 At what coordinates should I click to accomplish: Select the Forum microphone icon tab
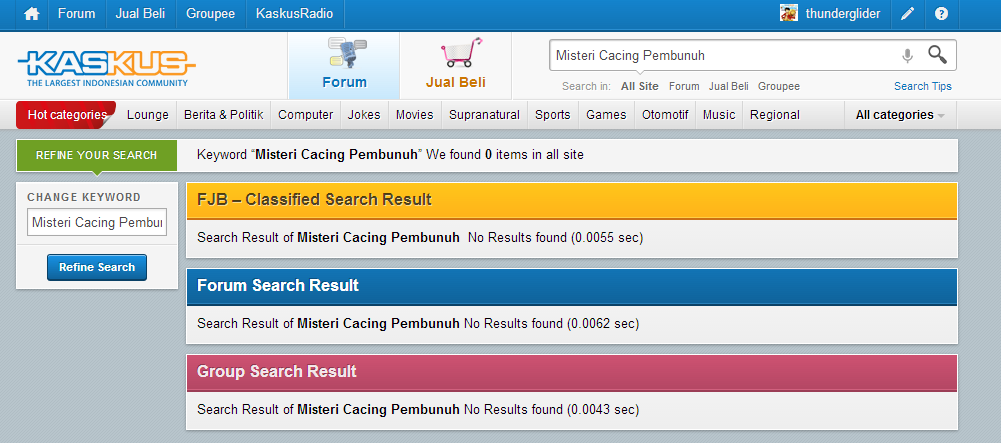coord(345,53)
